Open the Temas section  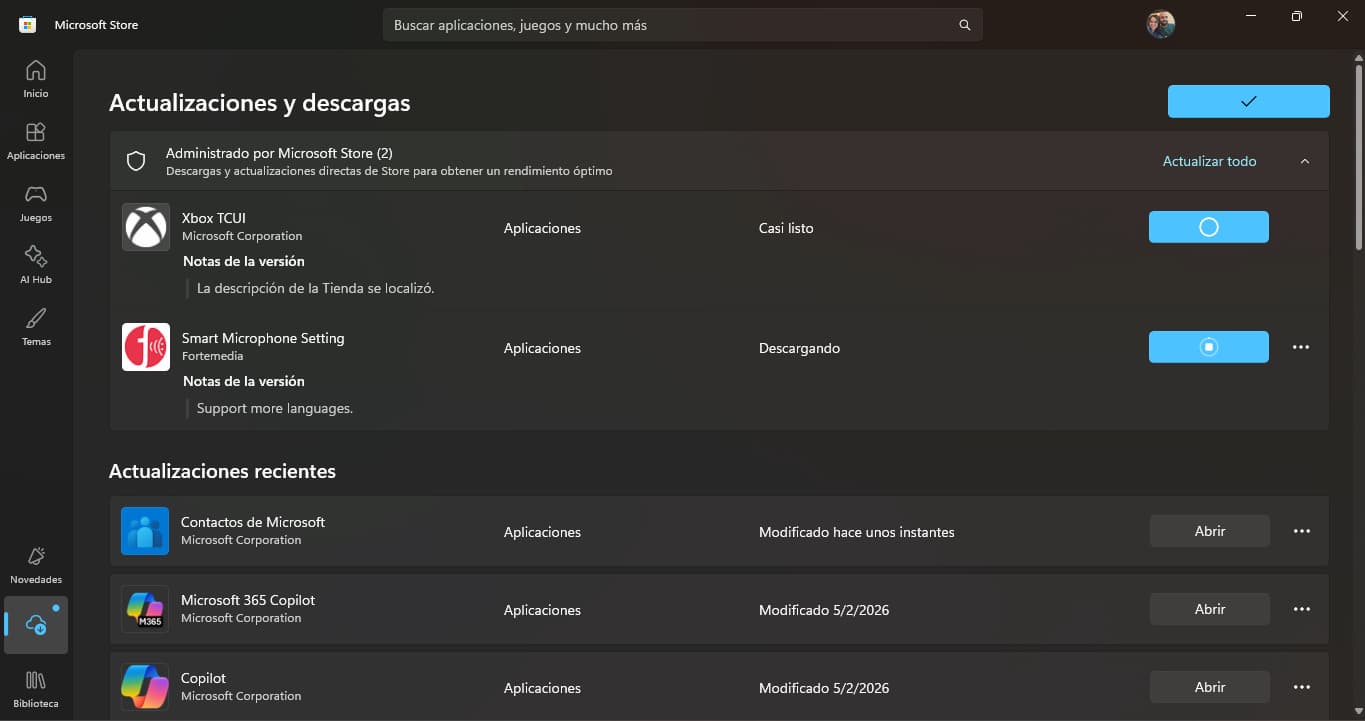35,325
